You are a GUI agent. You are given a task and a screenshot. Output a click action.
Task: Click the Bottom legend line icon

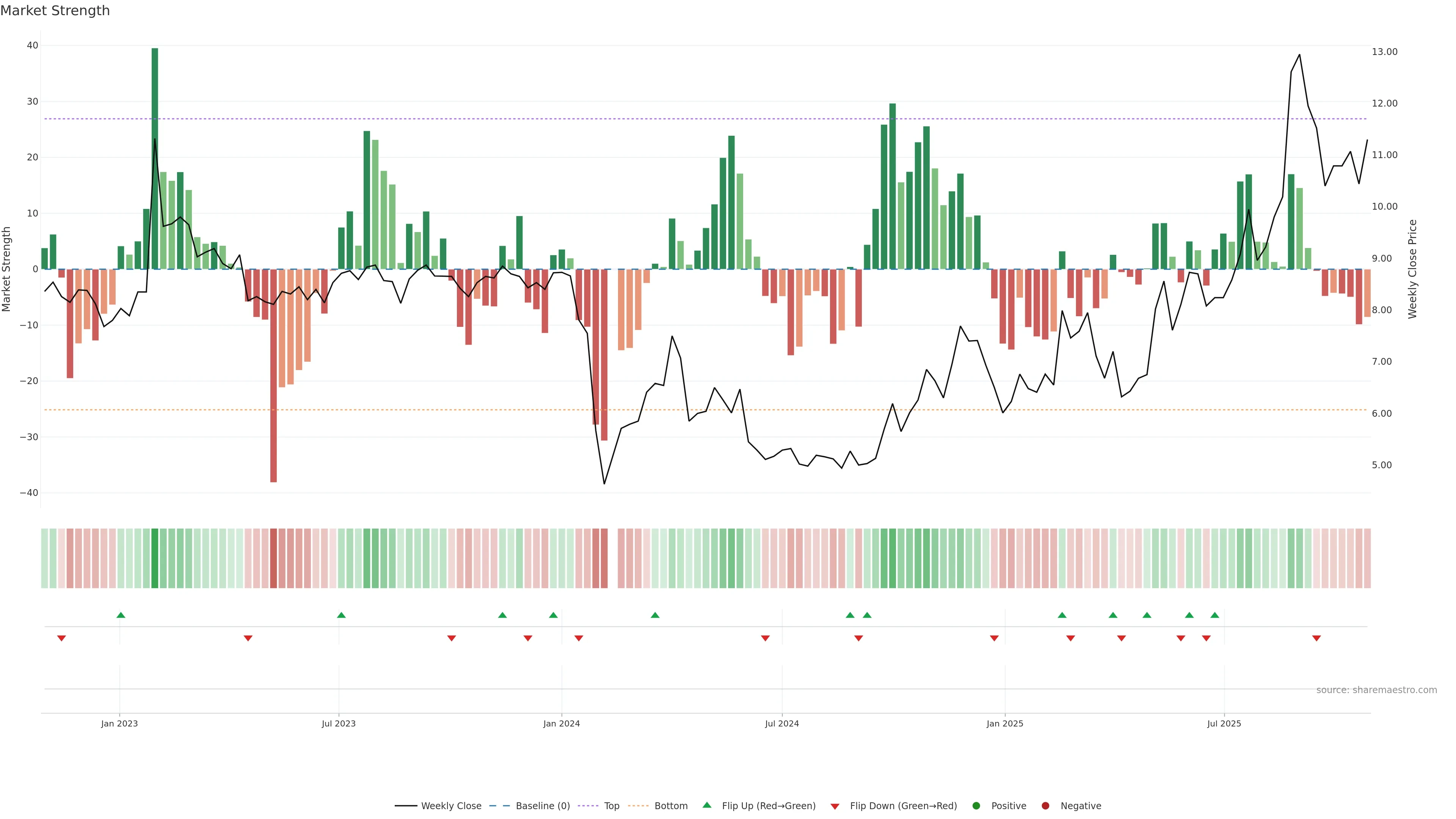(638, 805)
